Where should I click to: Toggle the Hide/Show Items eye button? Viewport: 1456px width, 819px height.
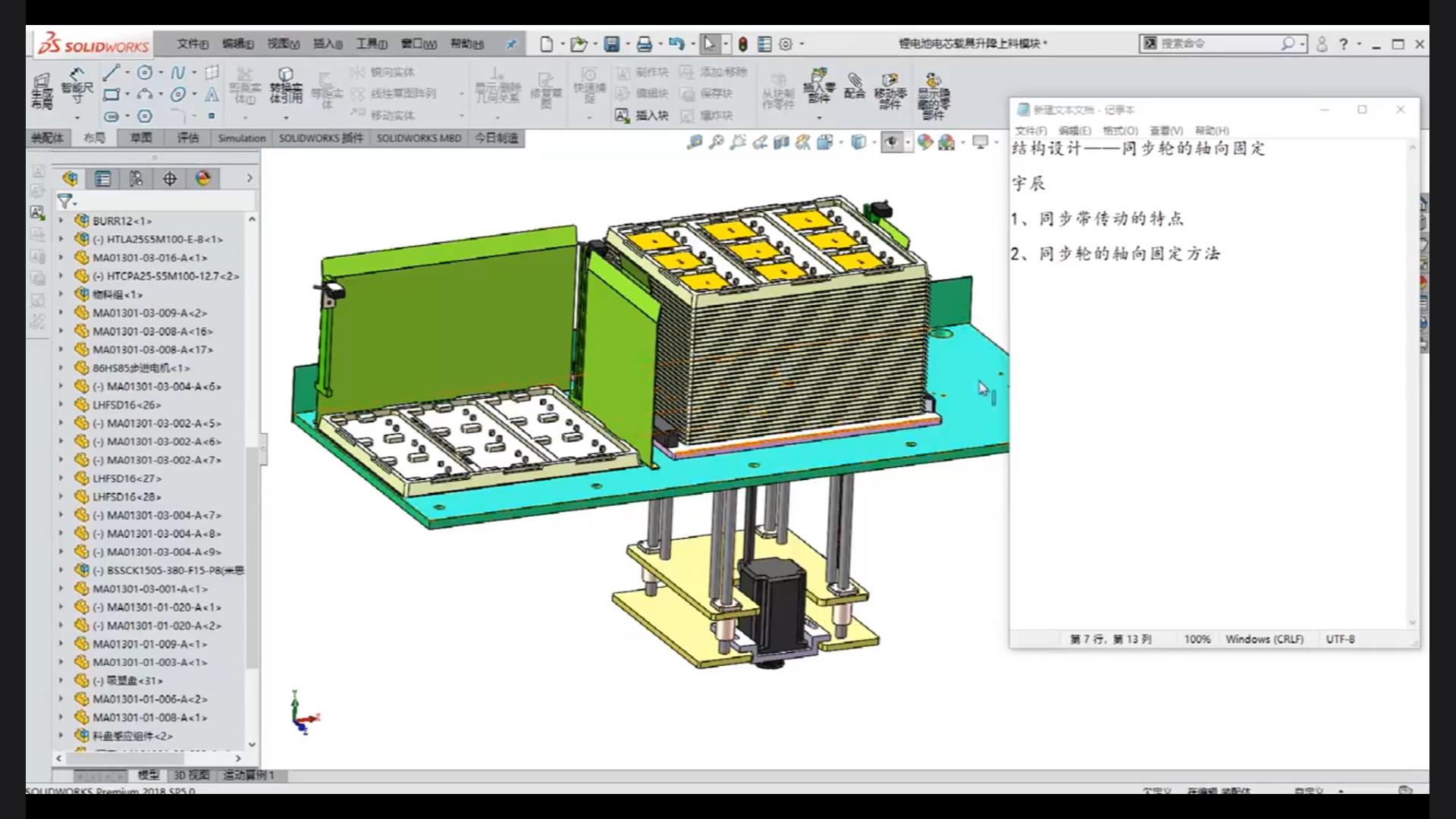click(891, 142)
